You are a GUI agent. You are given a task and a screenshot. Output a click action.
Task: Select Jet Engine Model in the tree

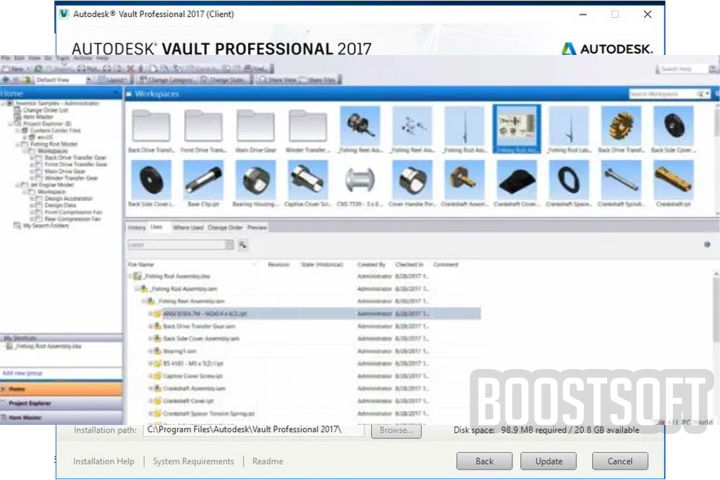(x=52, y=185)
